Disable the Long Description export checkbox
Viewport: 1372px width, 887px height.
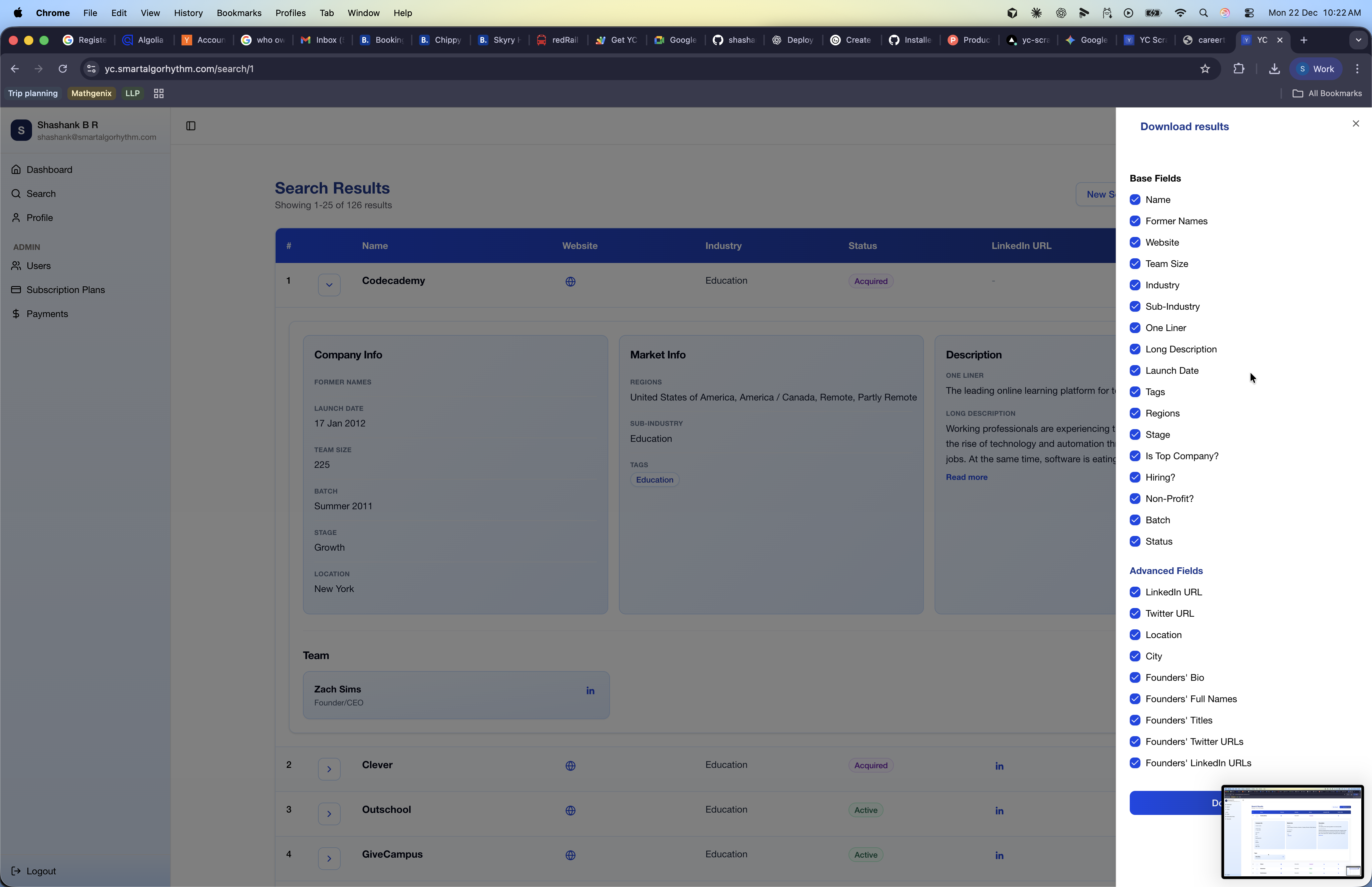[x=1135, y=349]
